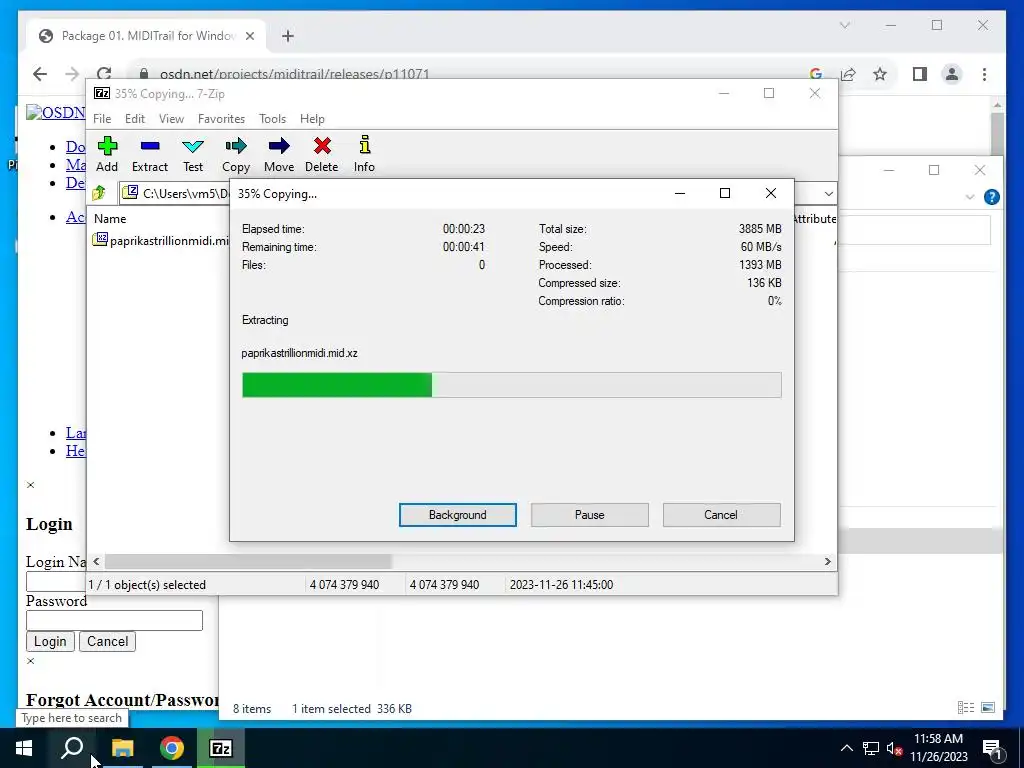
Task: Switch Explorer to large icons view
Action: click(988, 707)
